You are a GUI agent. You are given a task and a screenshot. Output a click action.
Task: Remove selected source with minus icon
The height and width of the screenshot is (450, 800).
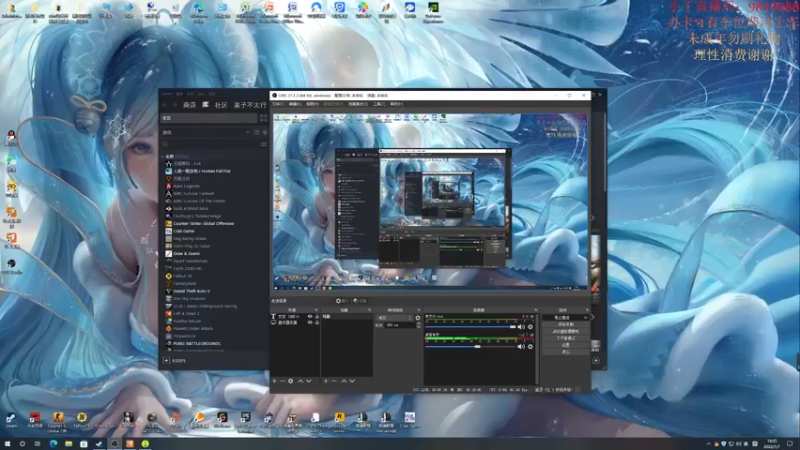283,381
